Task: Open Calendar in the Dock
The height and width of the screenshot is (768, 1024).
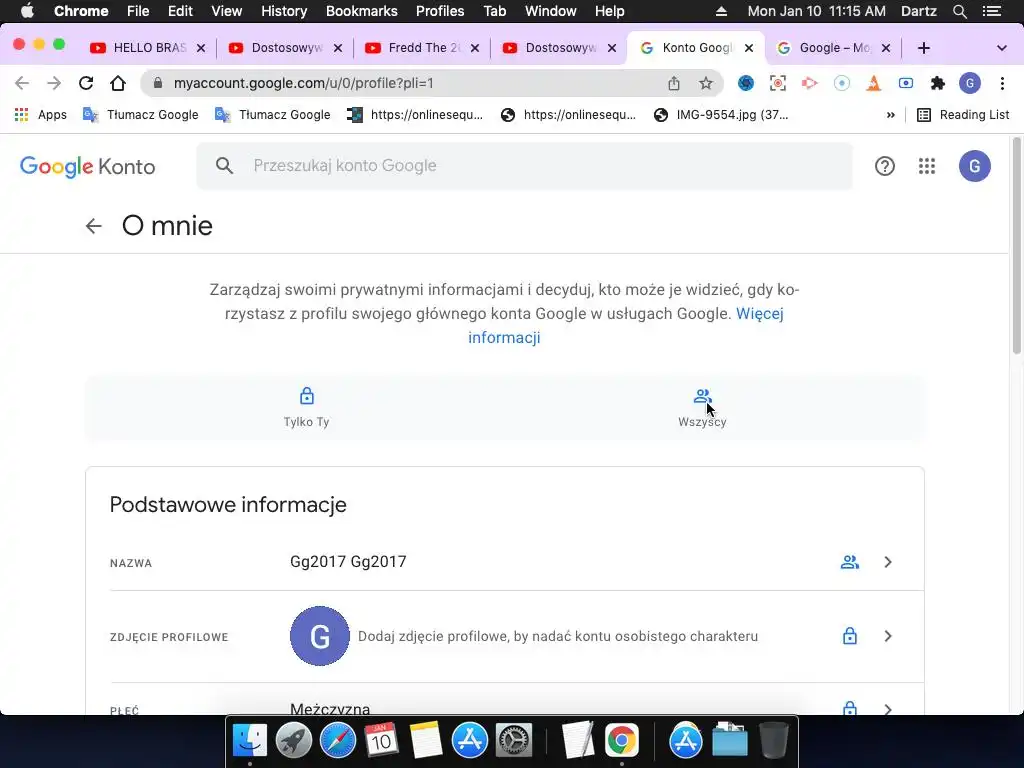Action: pos(381,741)
